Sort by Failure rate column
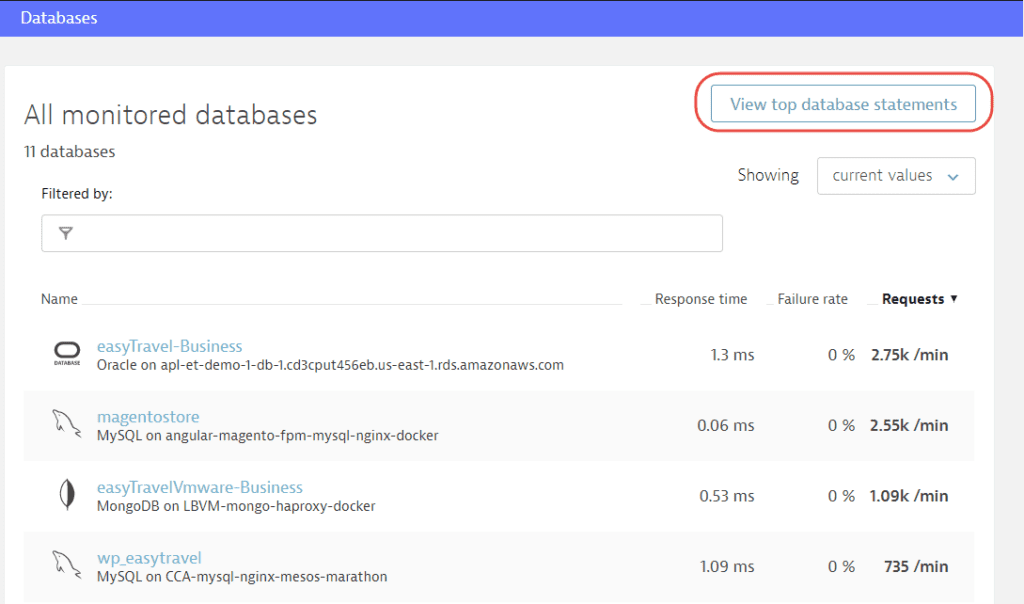Screen dimensions: 1024x604 [812, 299]
